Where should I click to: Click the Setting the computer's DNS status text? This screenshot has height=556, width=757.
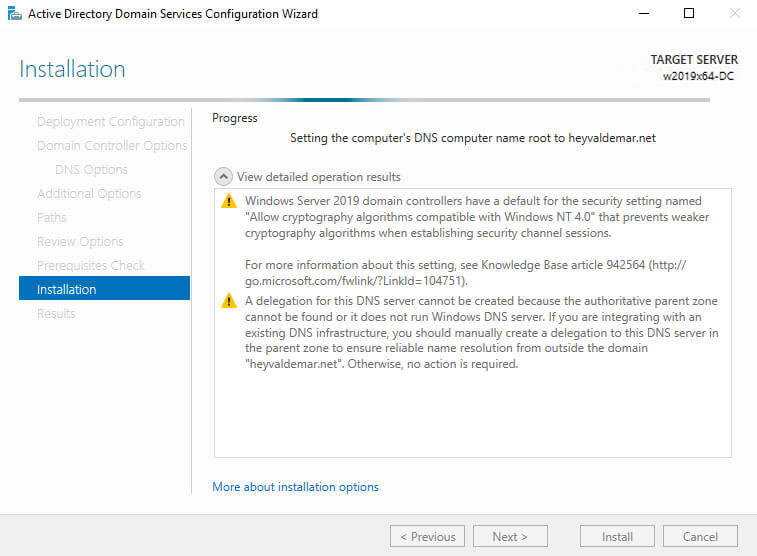point(473,138)
